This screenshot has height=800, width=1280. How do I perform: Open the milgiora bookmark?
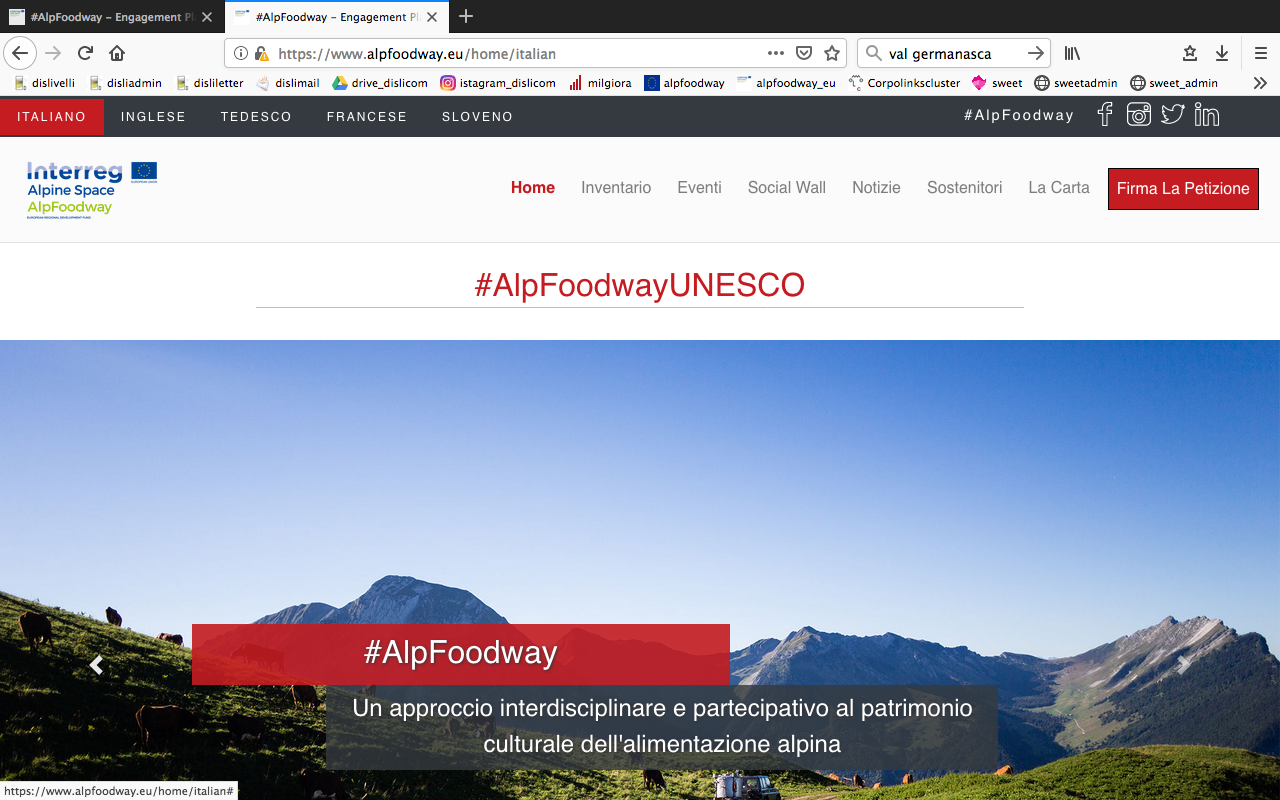(600, 83)
